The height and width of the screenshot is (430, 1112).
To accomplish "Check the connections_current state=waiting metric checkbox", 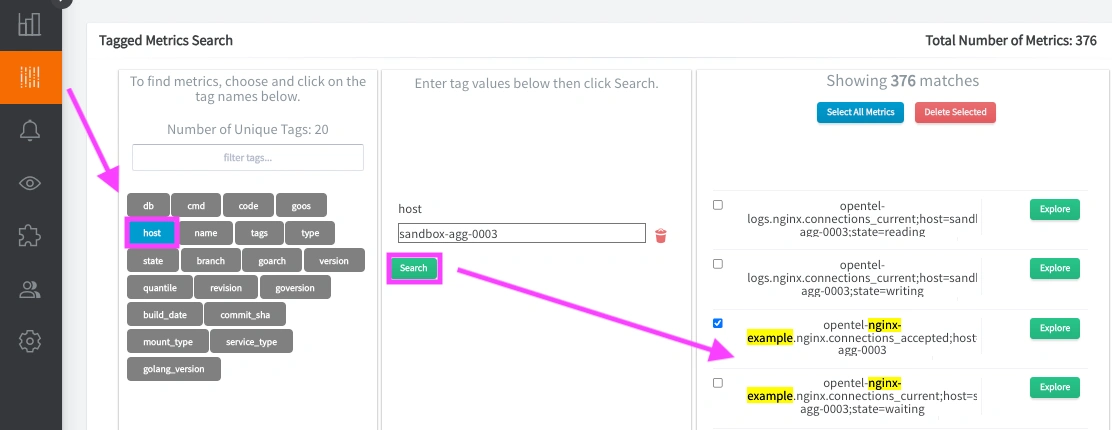I will (x=718, y=383).
